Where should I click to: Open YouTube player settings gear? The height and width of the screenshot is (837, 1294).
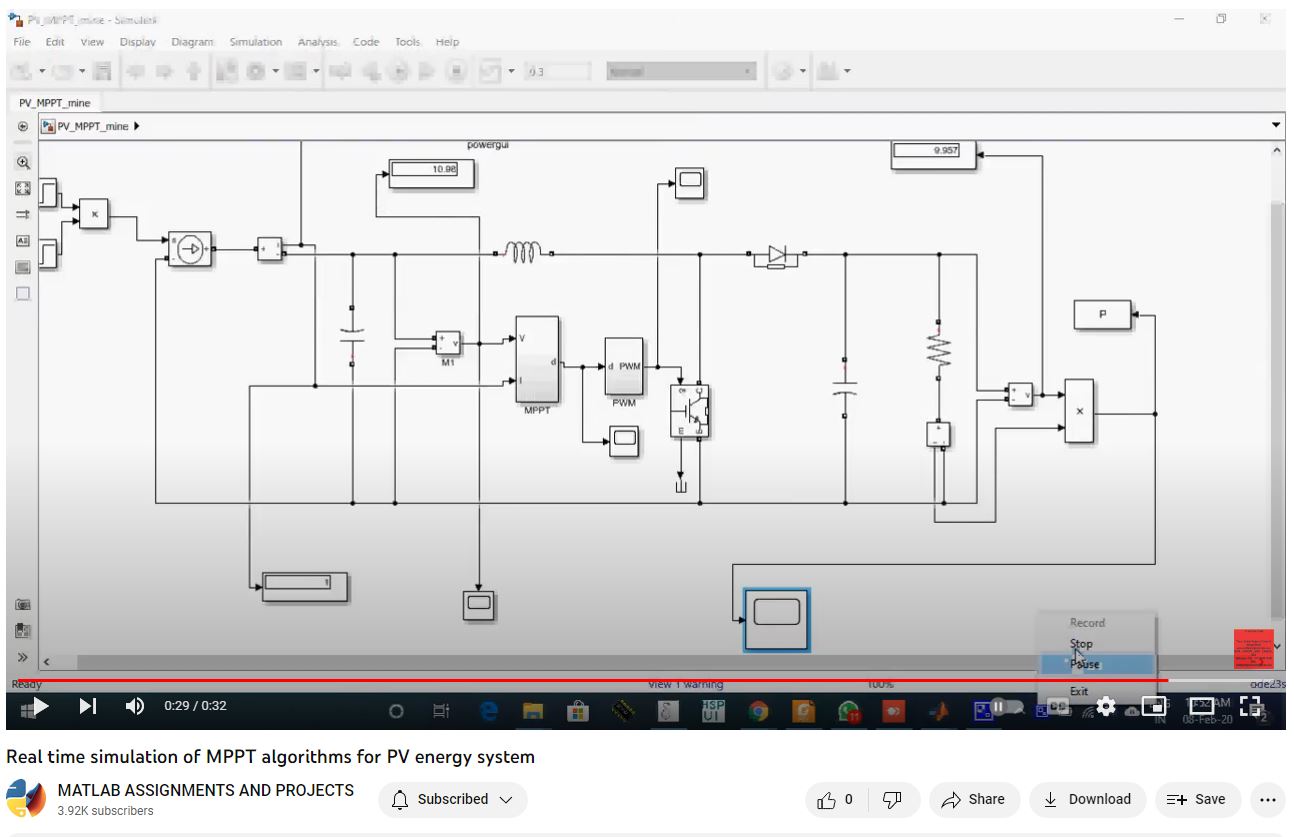pos(1105,706)
